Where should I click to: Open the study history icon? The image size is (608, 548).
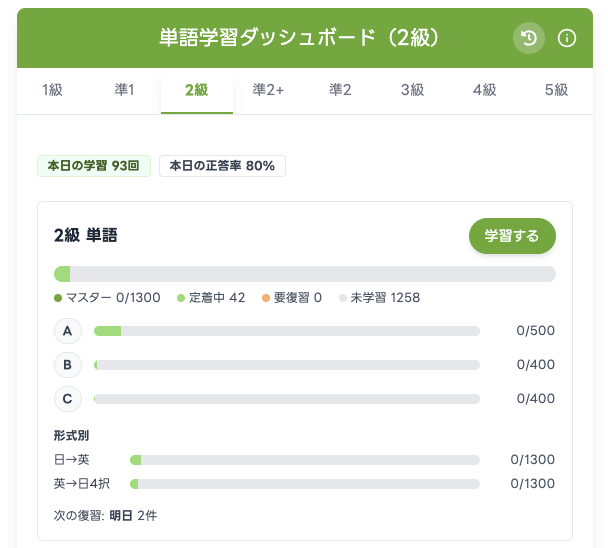[x=529, y=38]
